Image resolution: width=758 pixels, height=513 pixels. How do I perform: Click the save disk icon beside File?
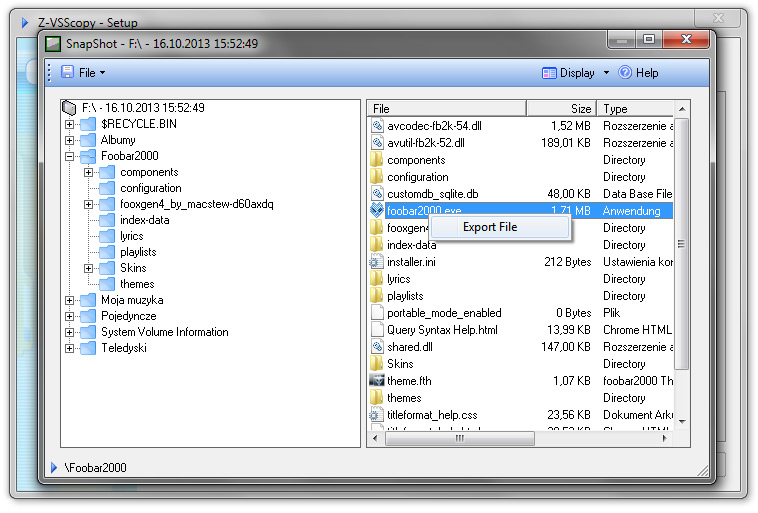click(x=68, y=72)
